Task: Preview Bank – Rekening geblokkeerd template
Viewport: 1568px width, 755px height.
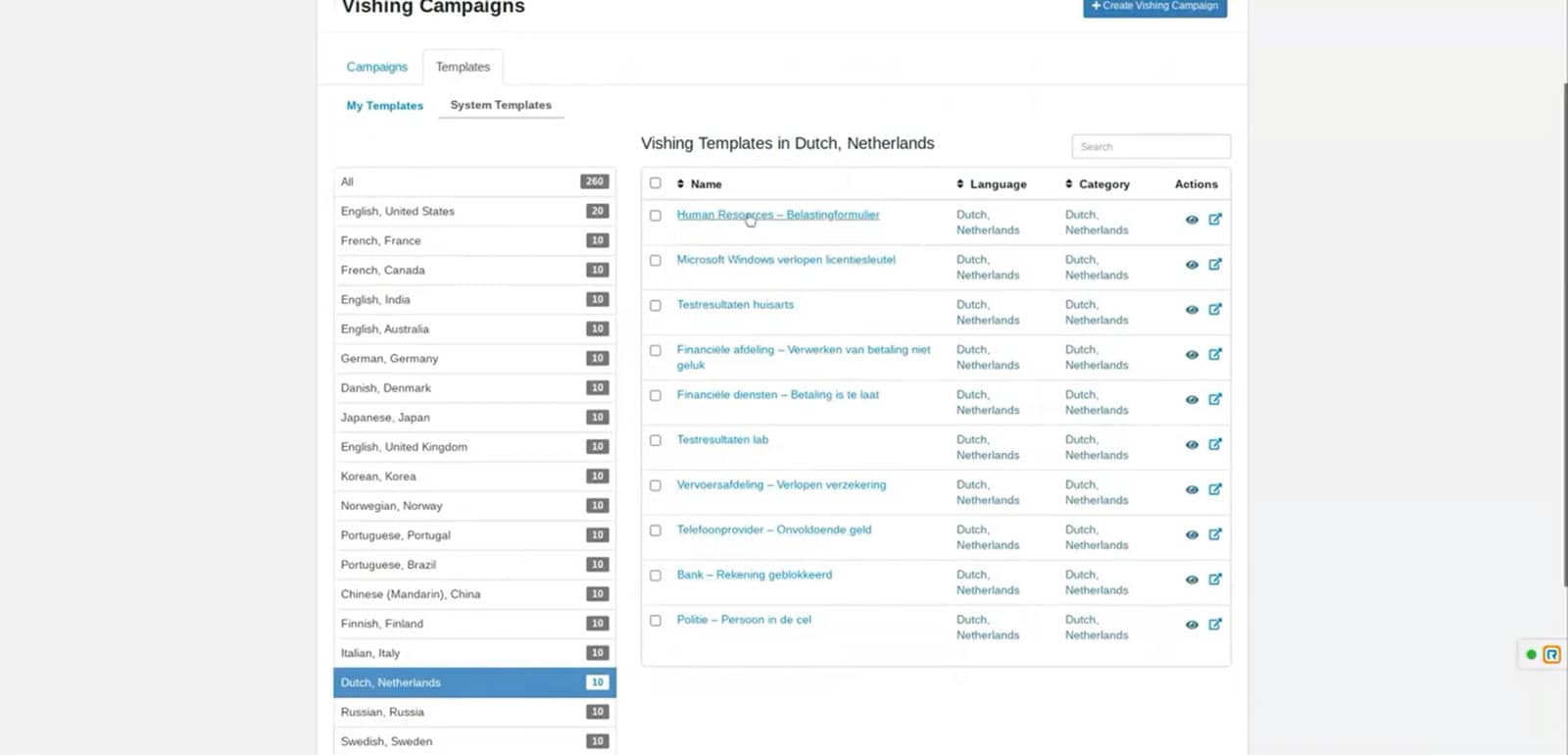Action: (x=1192, y=579)
